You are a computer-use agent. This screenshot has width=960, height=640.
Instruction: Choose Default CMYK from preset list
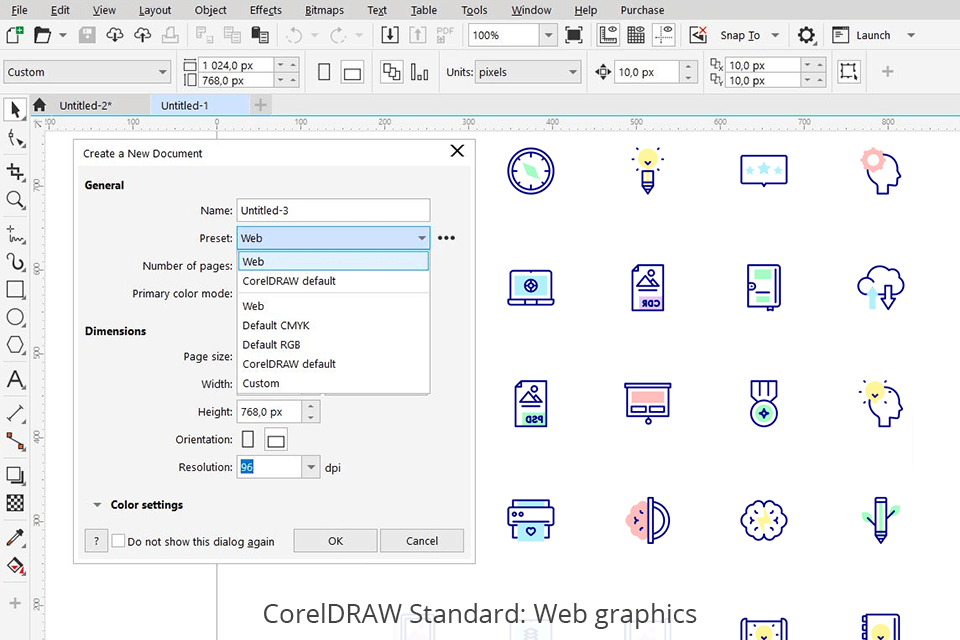click(x=334, y=325)
